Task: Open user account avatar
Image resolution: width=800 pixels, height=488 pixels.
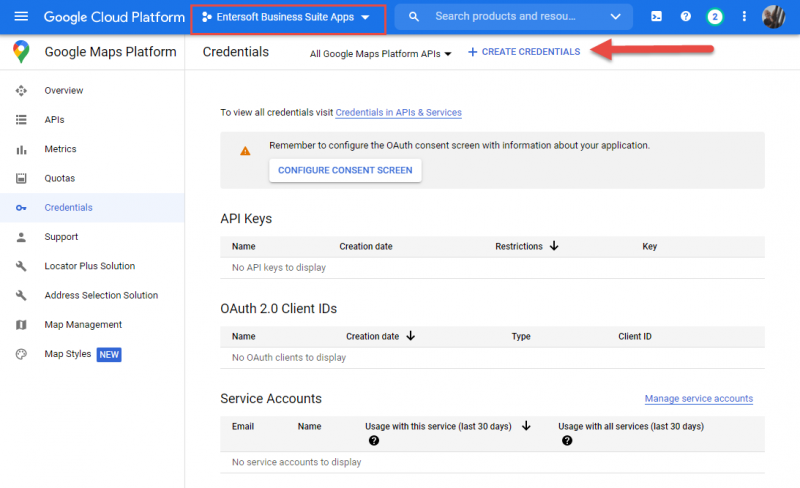Action: coord(773,17)
